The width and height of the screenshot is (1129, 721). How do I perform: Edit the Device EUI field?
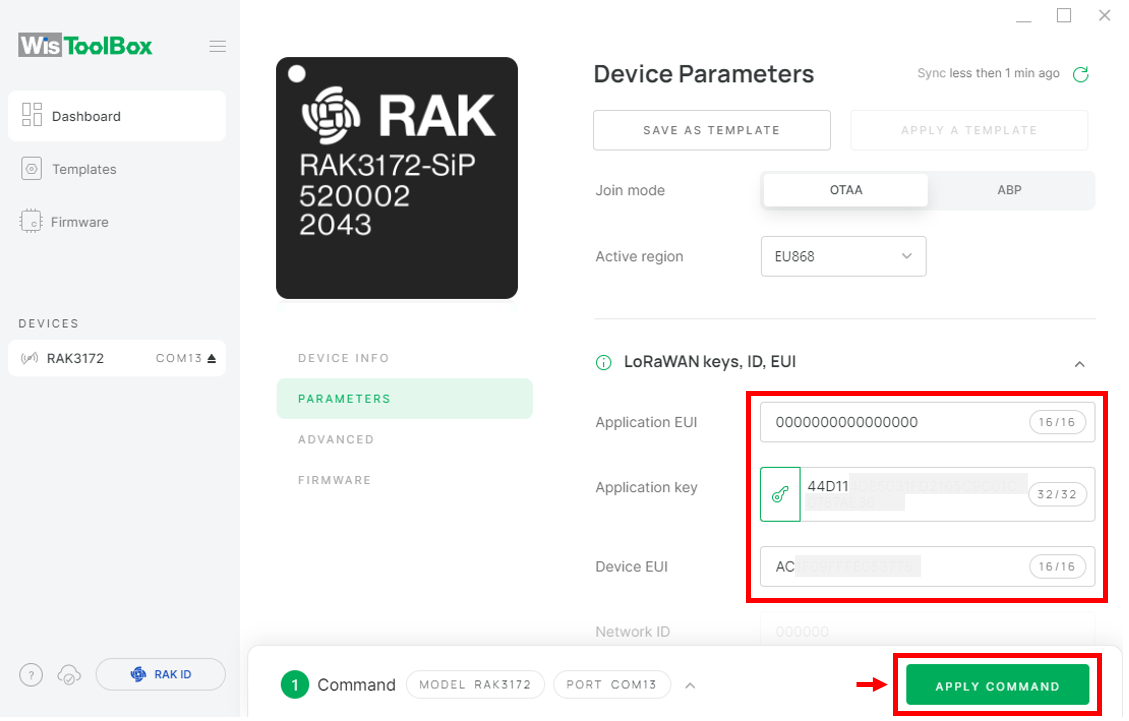click(927, 567)
